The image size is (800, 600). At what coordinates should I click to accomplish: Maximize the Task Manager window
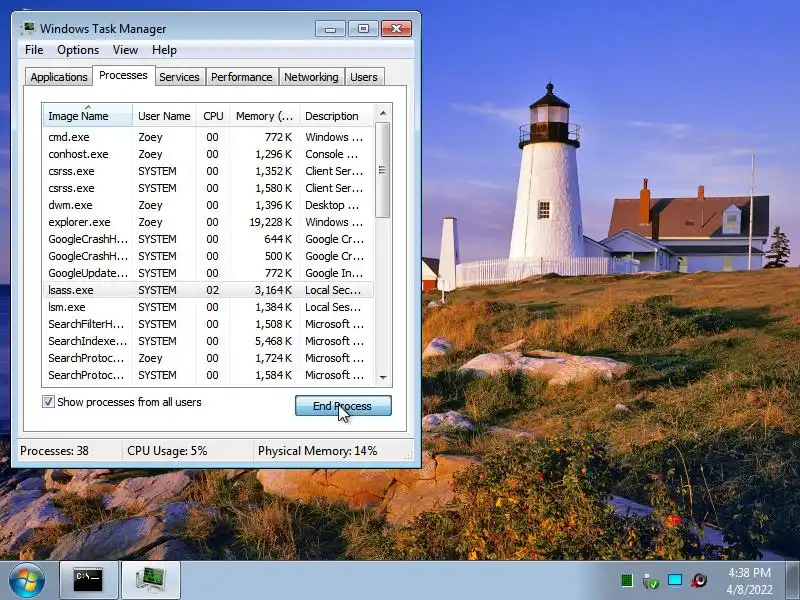pyautogui.click(x=363, y=29)
